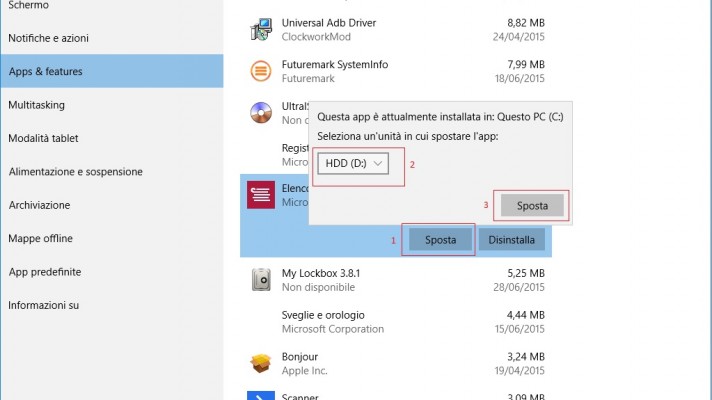Viewport: 712px width, 400px height.
Task: Open App predefinite settings
Action: click(45, 272)
